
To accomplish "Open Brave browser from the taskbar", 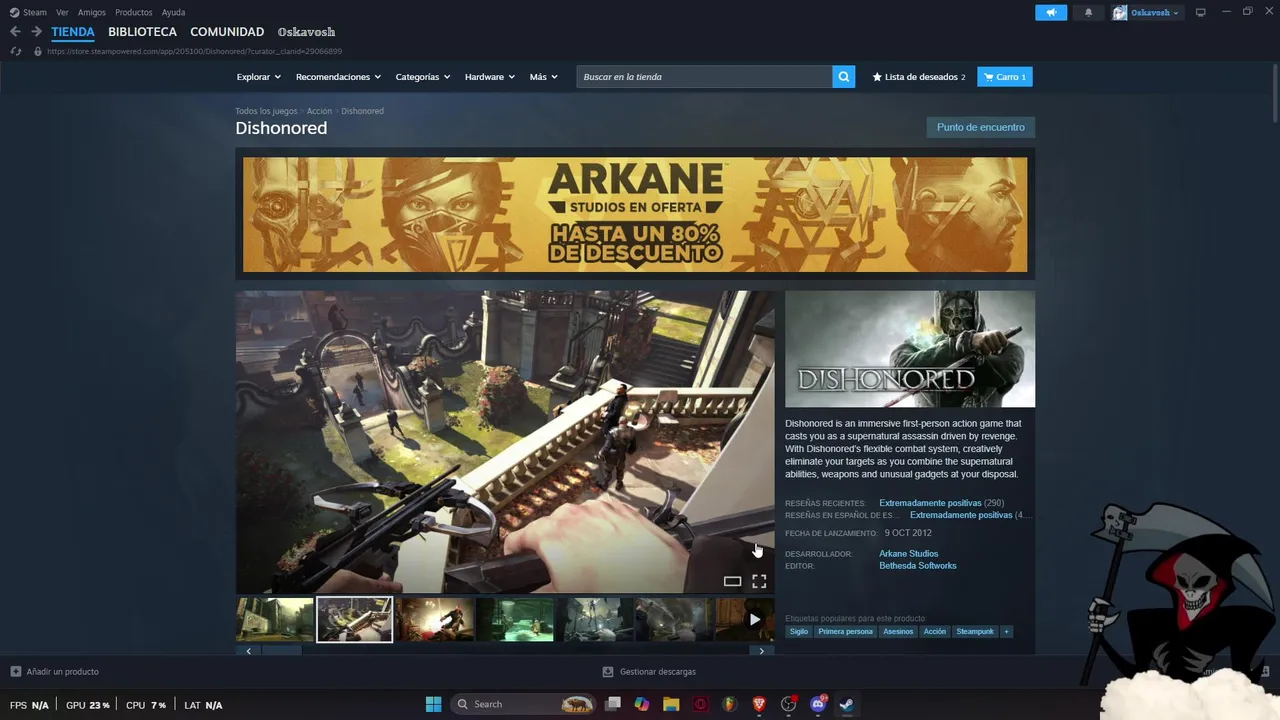I will tap(759, 704).
